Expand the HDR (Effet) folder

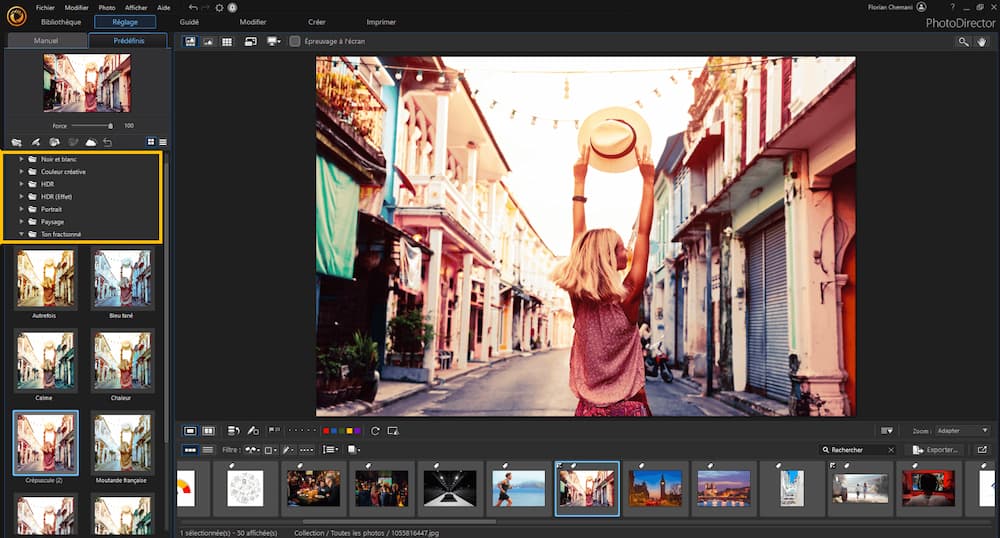point(21,196)
